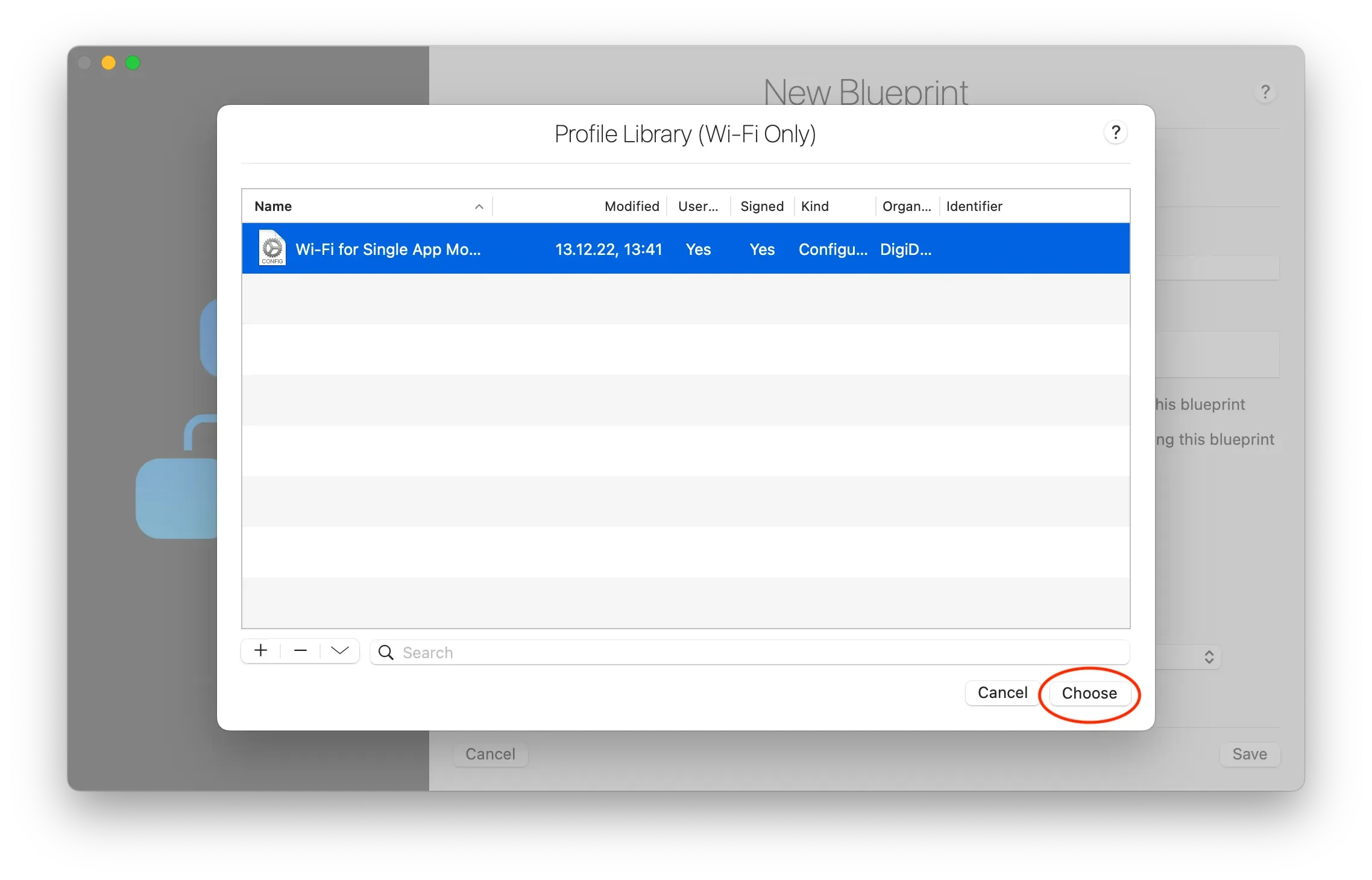Click the New Blueprint help question mark
Screen dimensions: 1372x880
(1265, 92)
